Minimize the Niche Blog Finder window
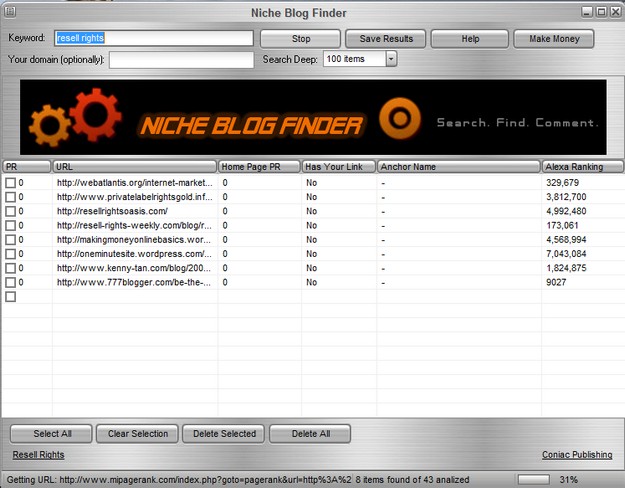This screenshot has width=625, height=488. coord(587,12)
